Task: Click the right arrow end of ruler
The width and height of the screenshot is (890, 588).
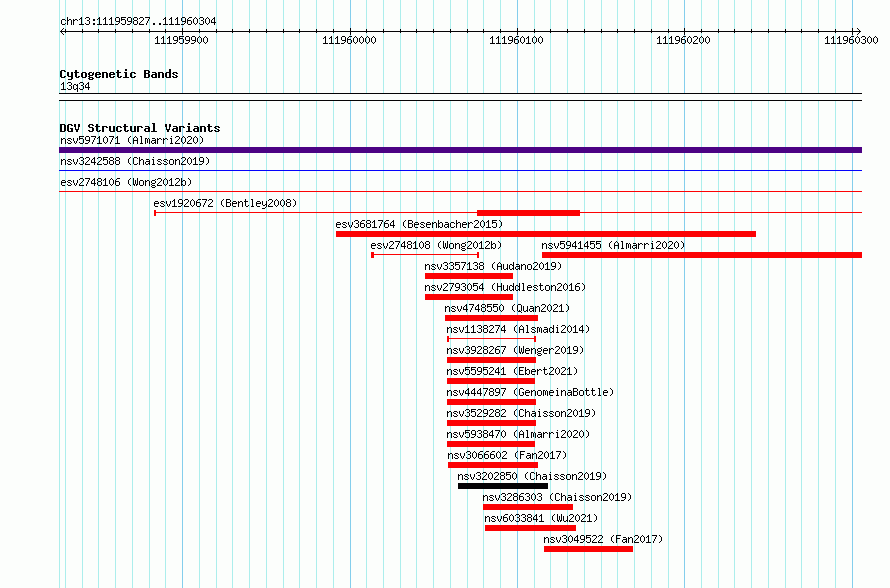Action: pos(858,32)
